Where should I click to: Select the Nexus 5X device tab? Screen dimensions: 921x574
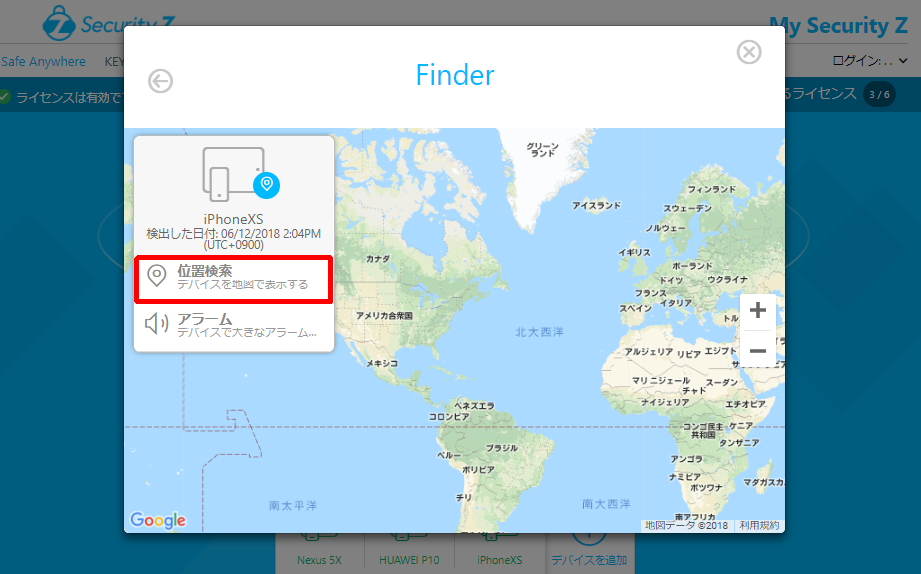[319, 558]
